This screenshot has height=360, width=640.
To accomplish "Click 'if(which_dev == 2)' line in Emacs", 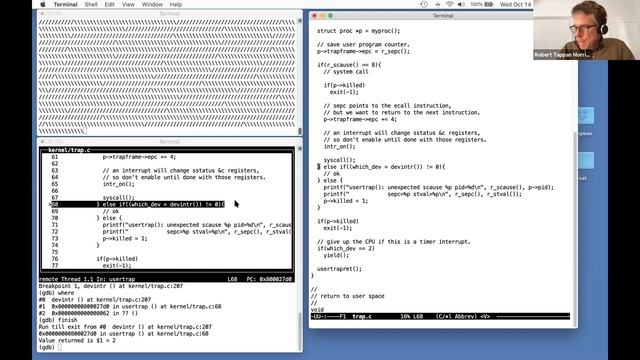I will (346, 248).
